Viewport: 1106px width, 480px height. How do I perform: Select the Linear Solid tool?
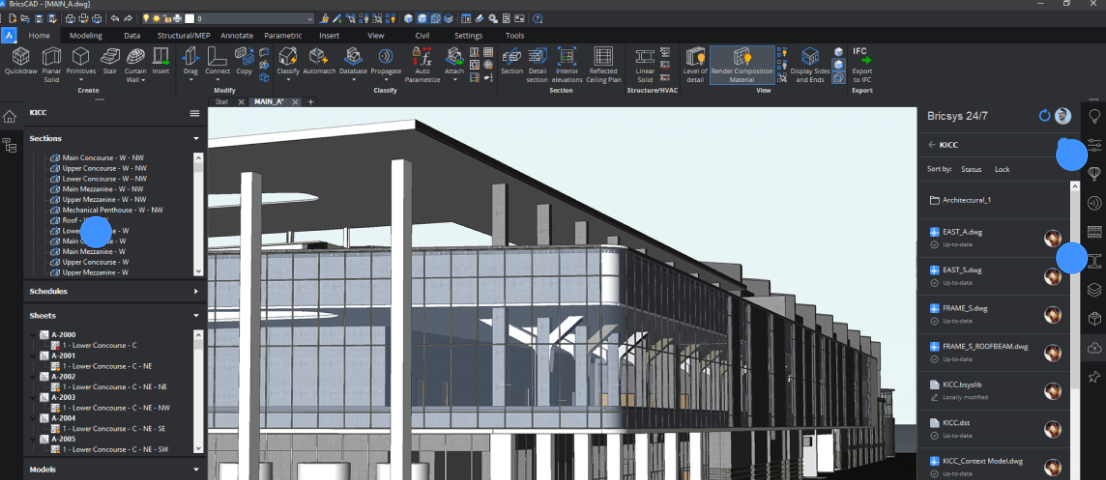click(645, 62)
